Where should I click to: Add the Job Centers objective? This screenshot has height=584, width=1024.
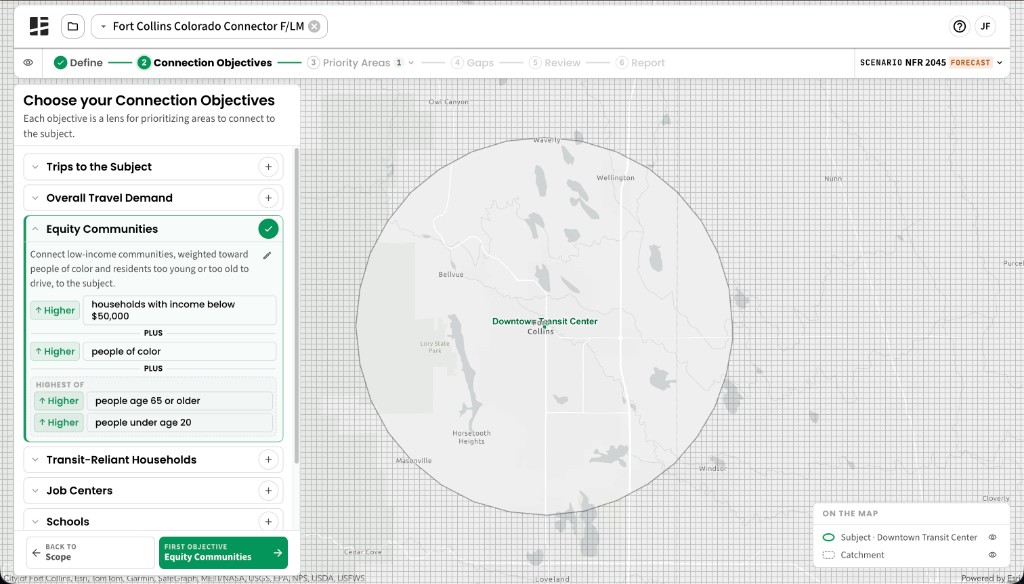coord(268,491)
